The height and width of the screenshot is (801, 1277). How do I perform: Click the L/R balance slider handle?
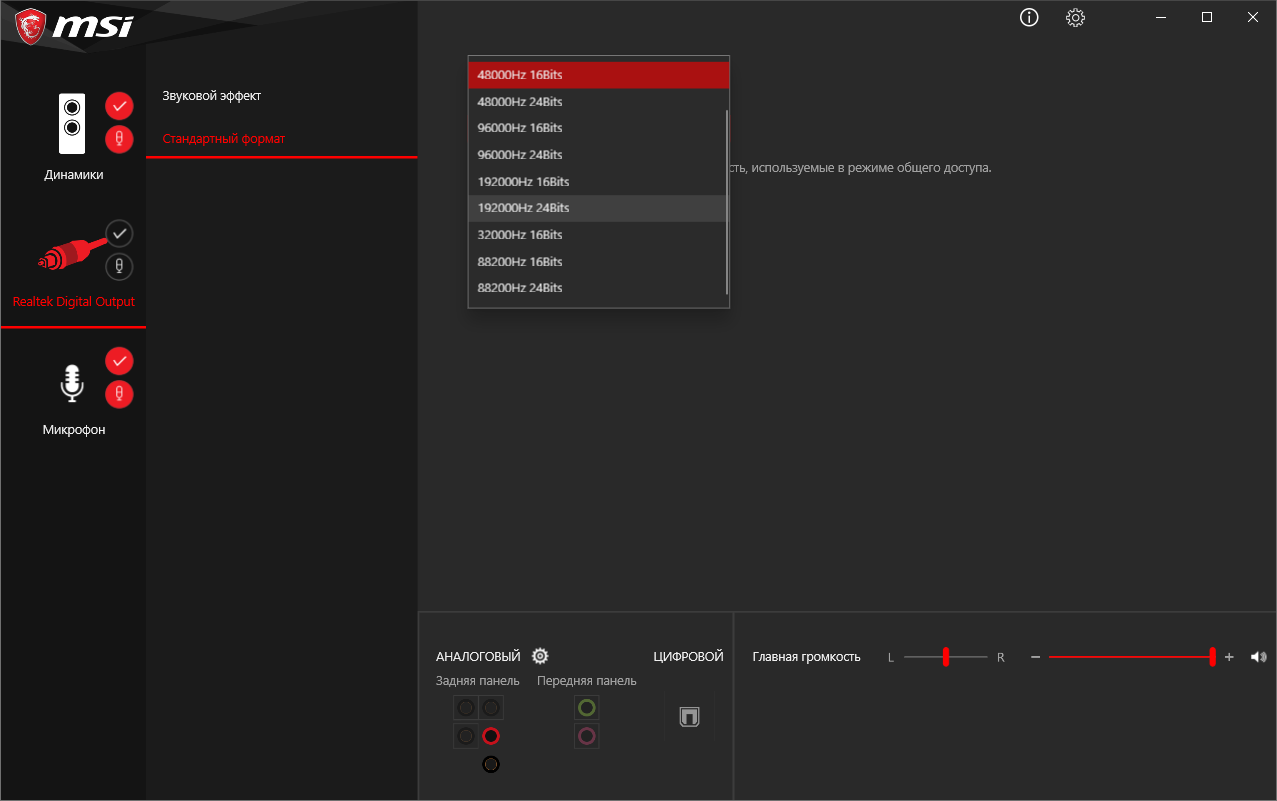point(945,657)
